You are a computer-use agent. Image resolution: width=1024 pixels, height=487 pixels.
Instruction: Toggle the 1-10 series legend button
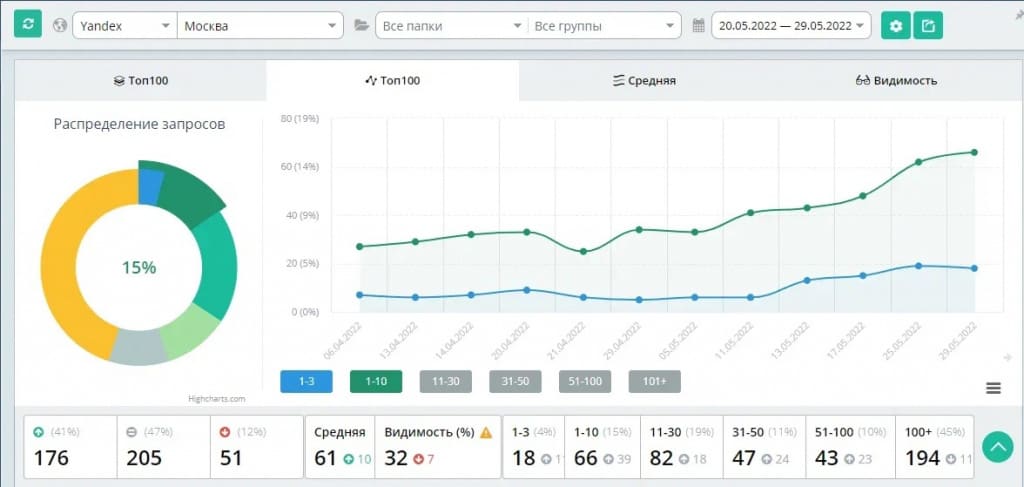(x=376, y=382)
